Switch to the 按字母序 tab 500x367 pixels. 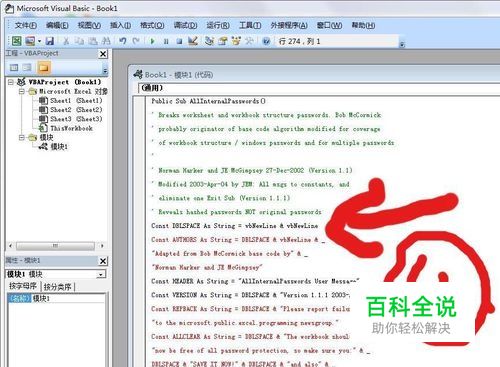(x=23, y=286)
